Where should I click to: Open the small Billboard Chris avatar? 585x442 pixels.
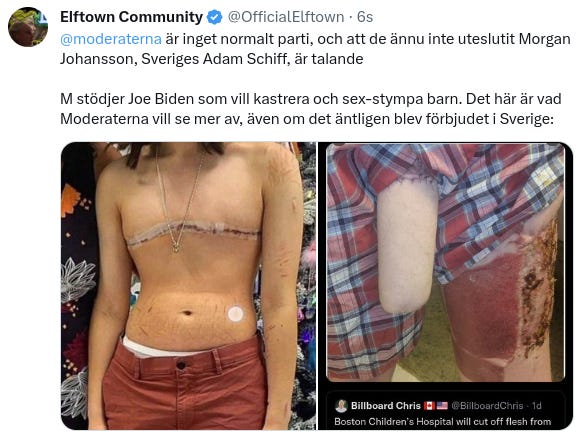click(341, 406)
